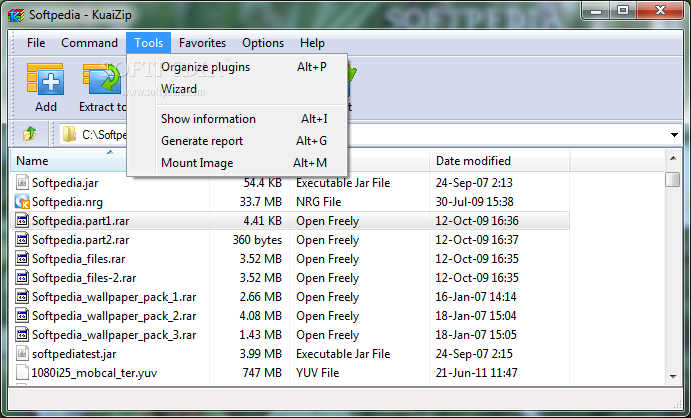Select the Softpedia.nrg file name
The width and height of the screenshot is (691, 418).
pyautogui.click(x=67, y=202)
